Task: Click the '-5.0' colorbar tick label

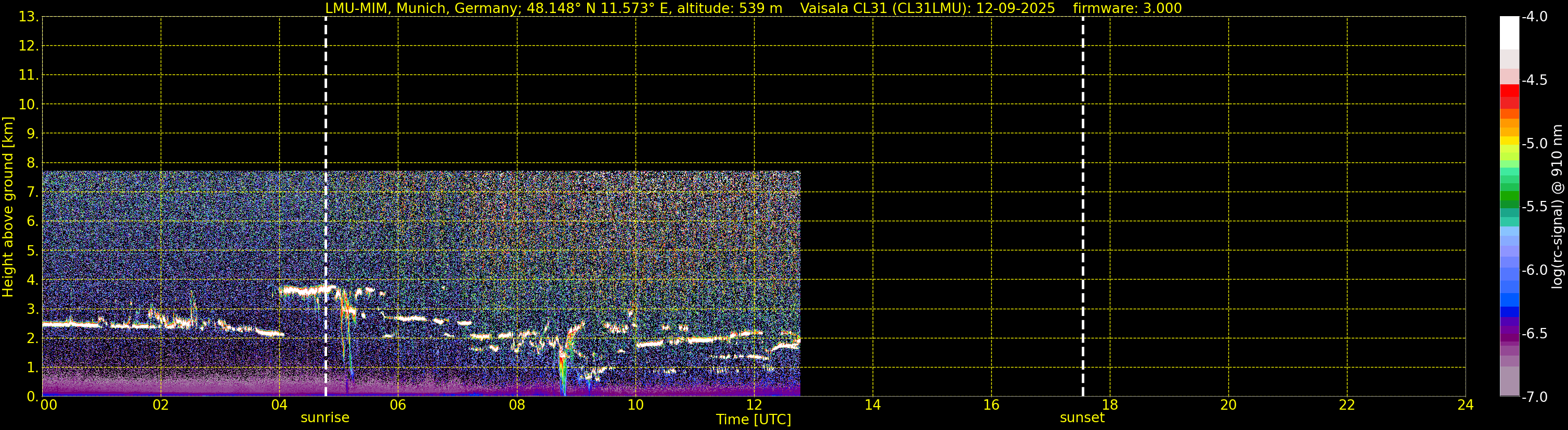Action: 1535,143
